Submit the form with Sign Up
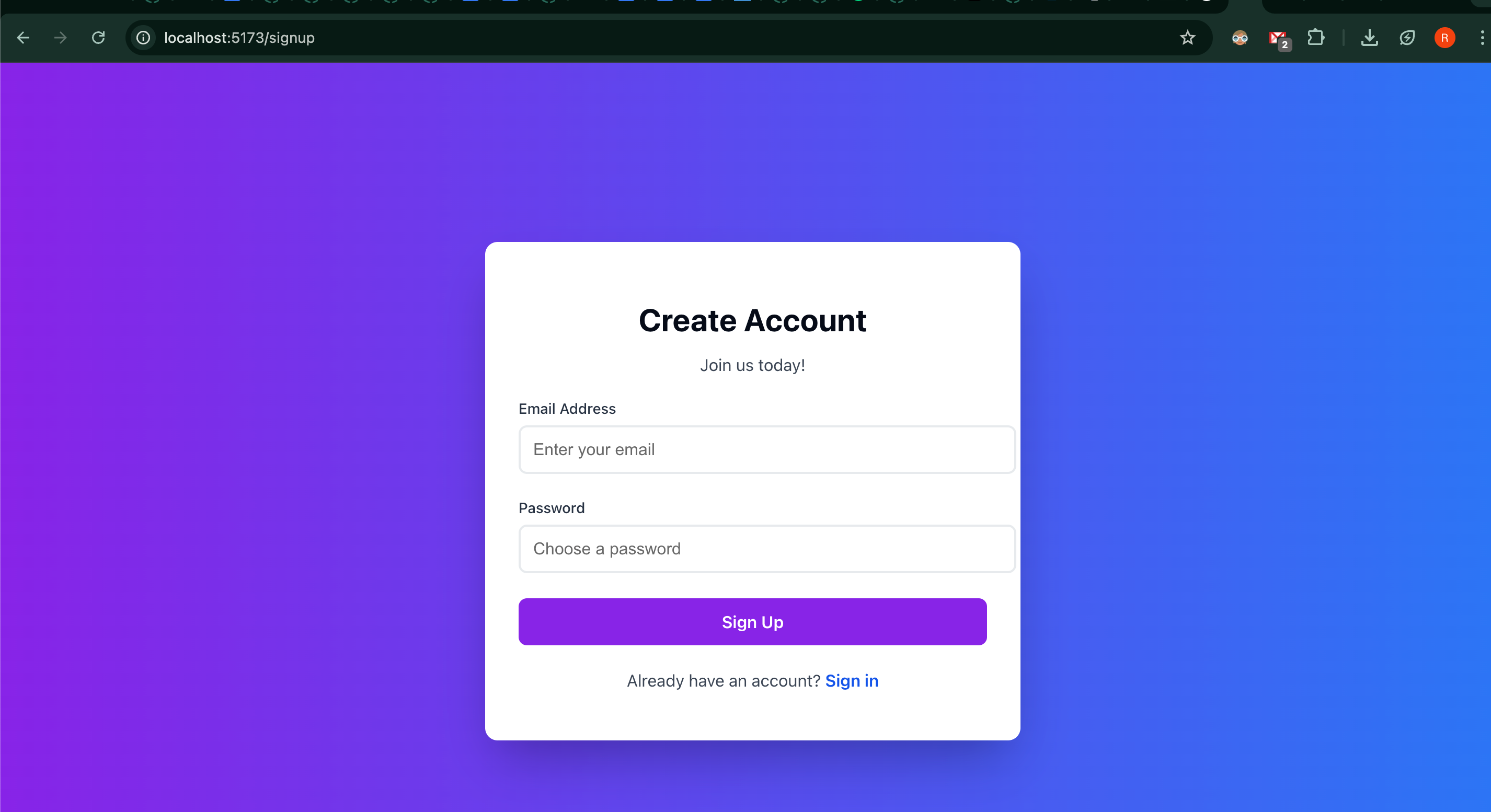 tap(752, 622)
